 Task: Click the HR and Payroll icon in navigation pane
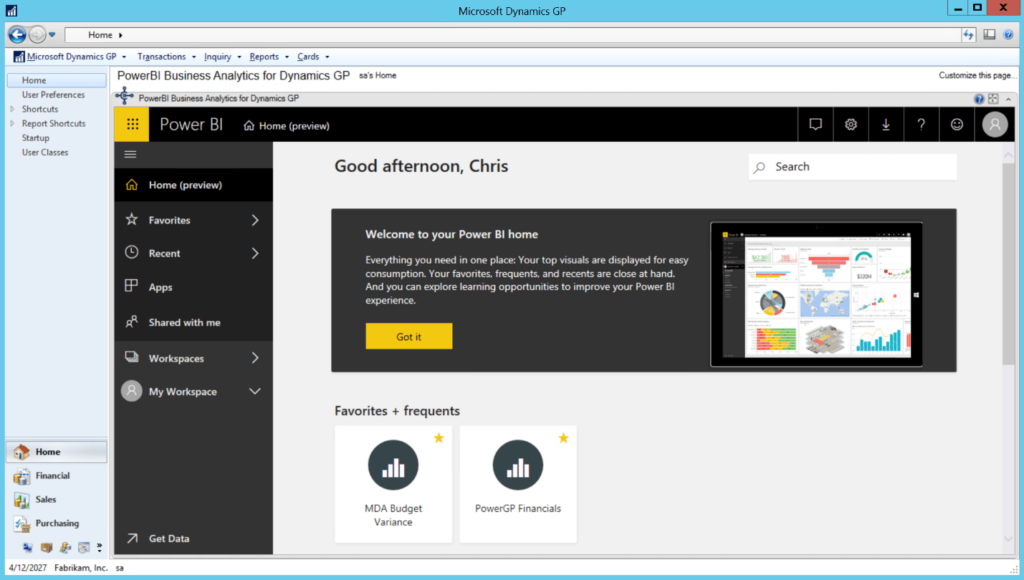pyautogui.click(x=65, y=547)
